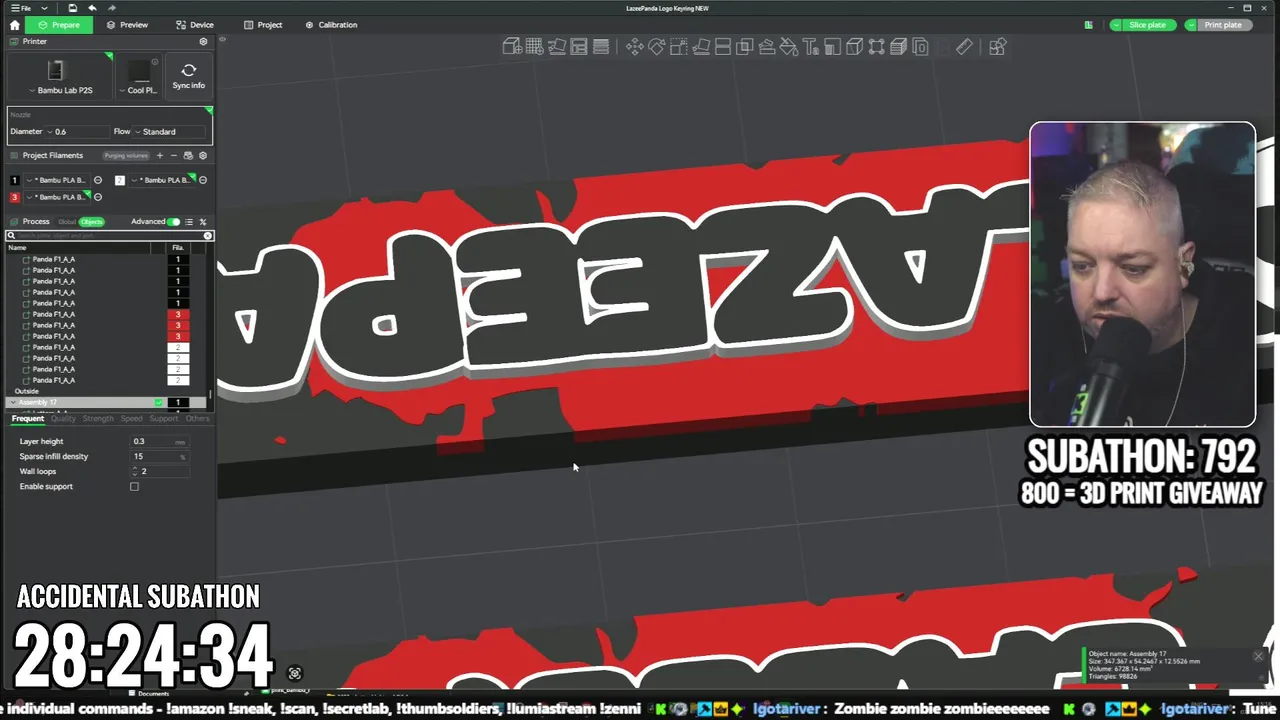This screenshot has width=1280, height=720.
Task: Open the Support settings tab
Action: 163,419
